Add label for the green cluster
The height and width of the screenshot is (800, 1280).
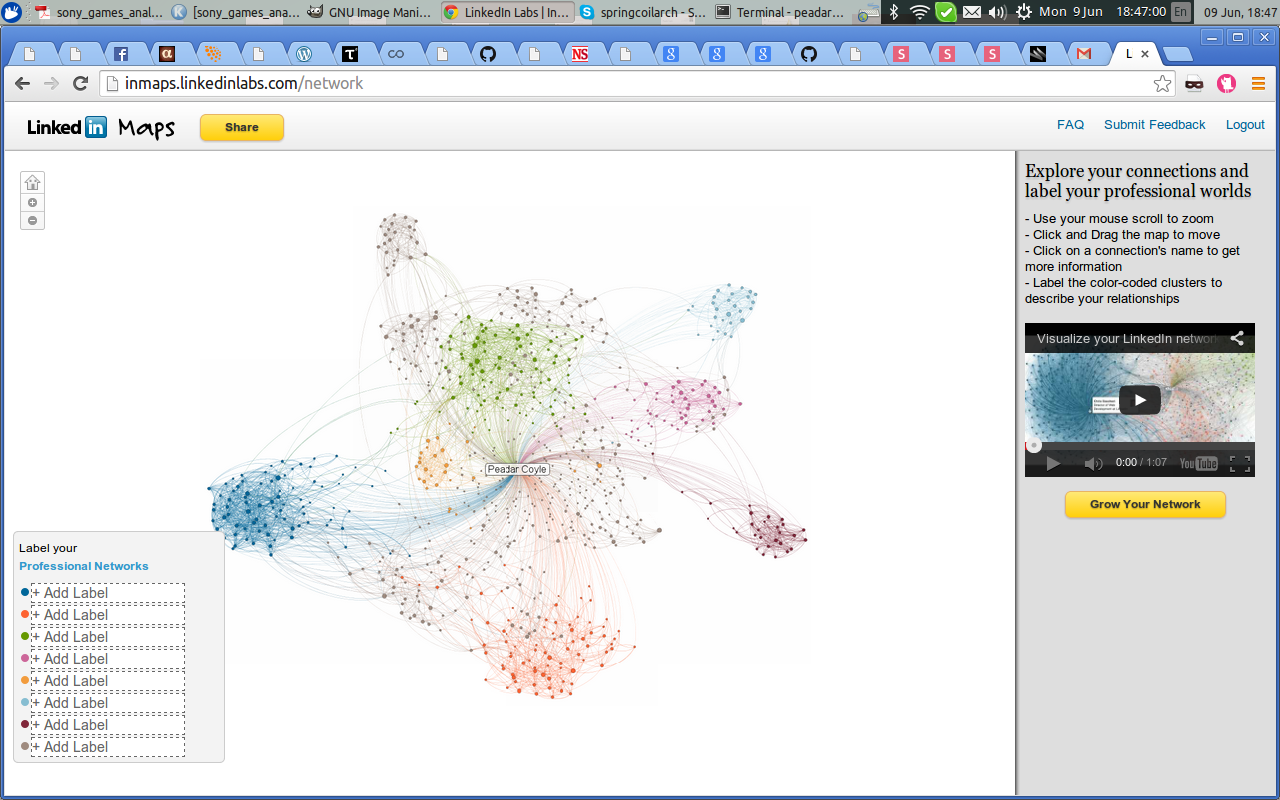tap(107, 637)
